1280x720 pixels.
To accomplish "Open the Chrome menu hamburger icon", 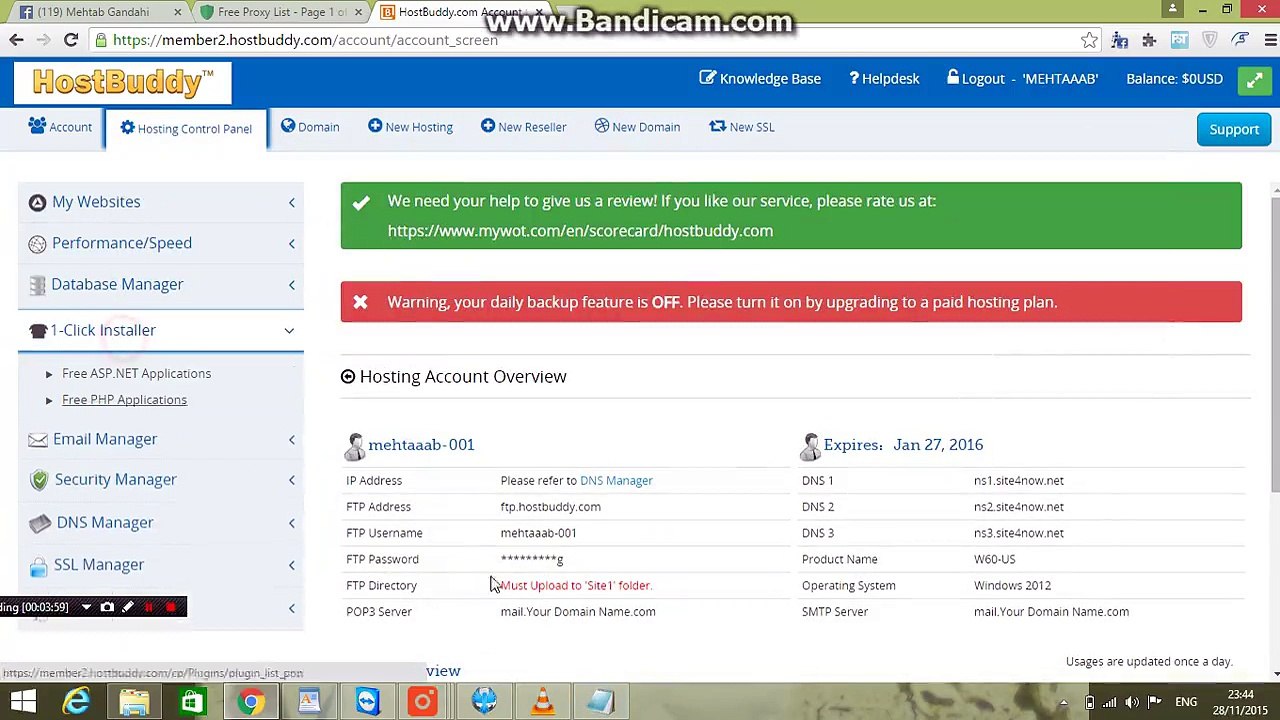I will coord(1270,40).
